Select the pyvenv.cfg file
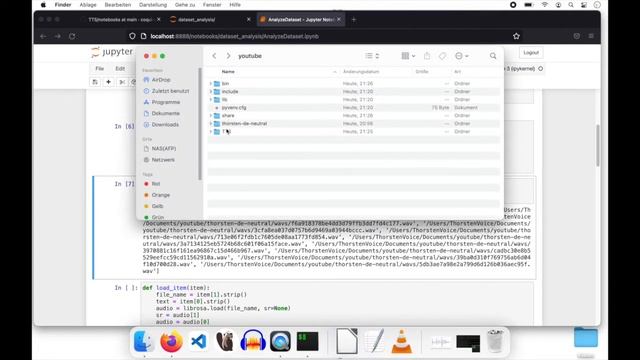 [x=353, y=108]
